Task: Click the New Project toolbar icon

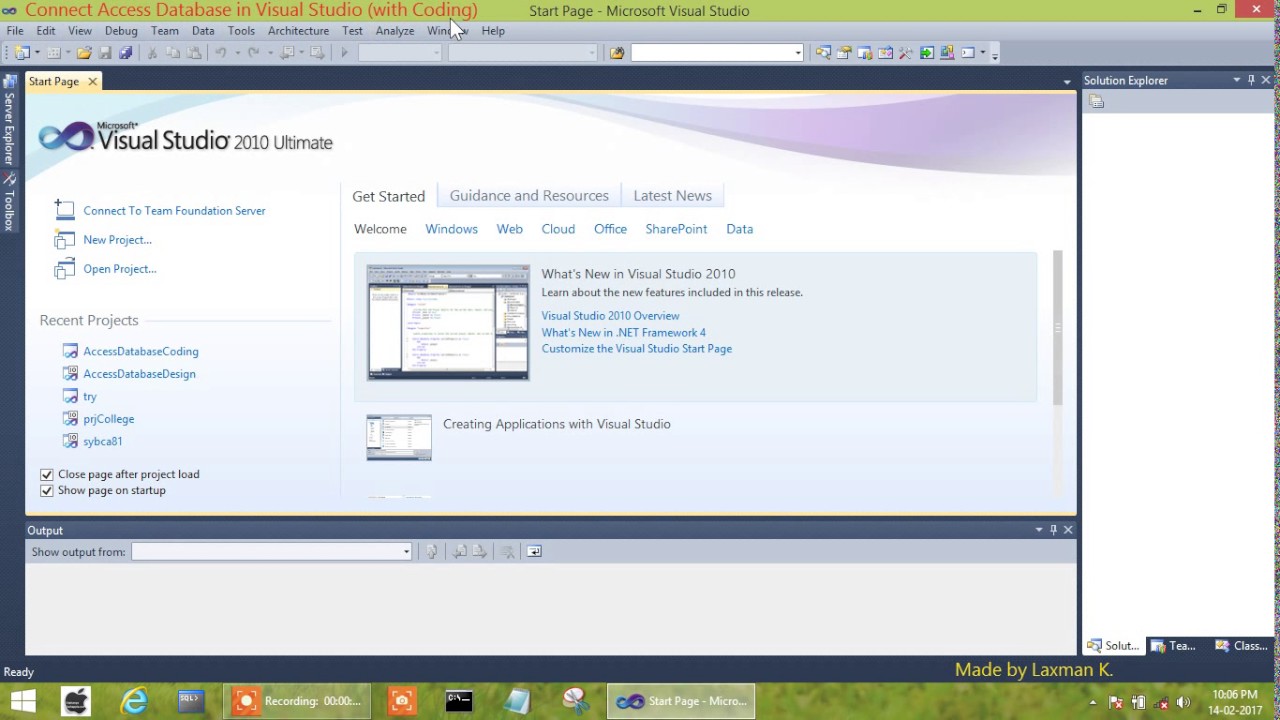Action: click(22, 53)
